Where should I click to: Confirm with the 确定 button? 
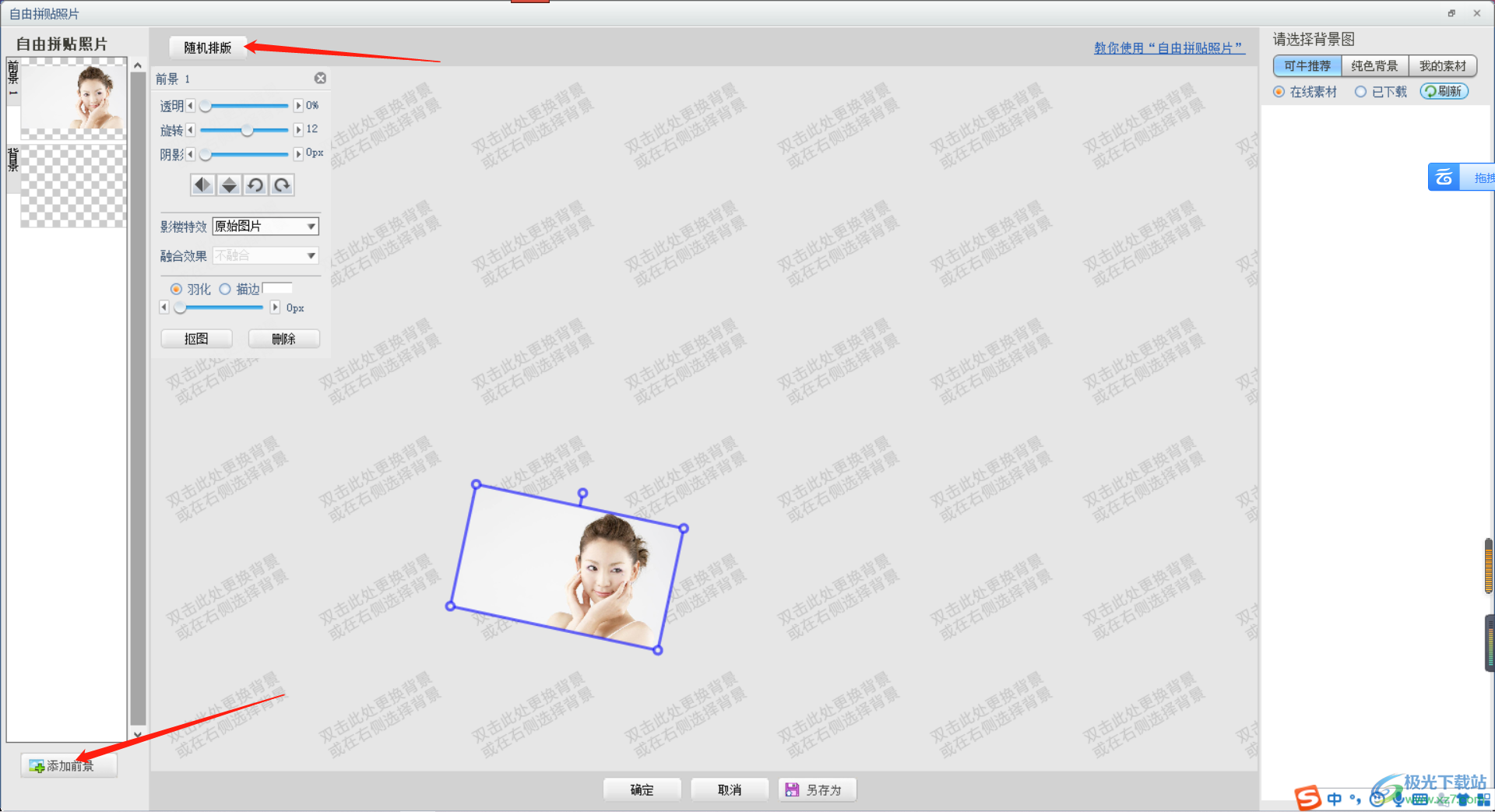[642, 789]
